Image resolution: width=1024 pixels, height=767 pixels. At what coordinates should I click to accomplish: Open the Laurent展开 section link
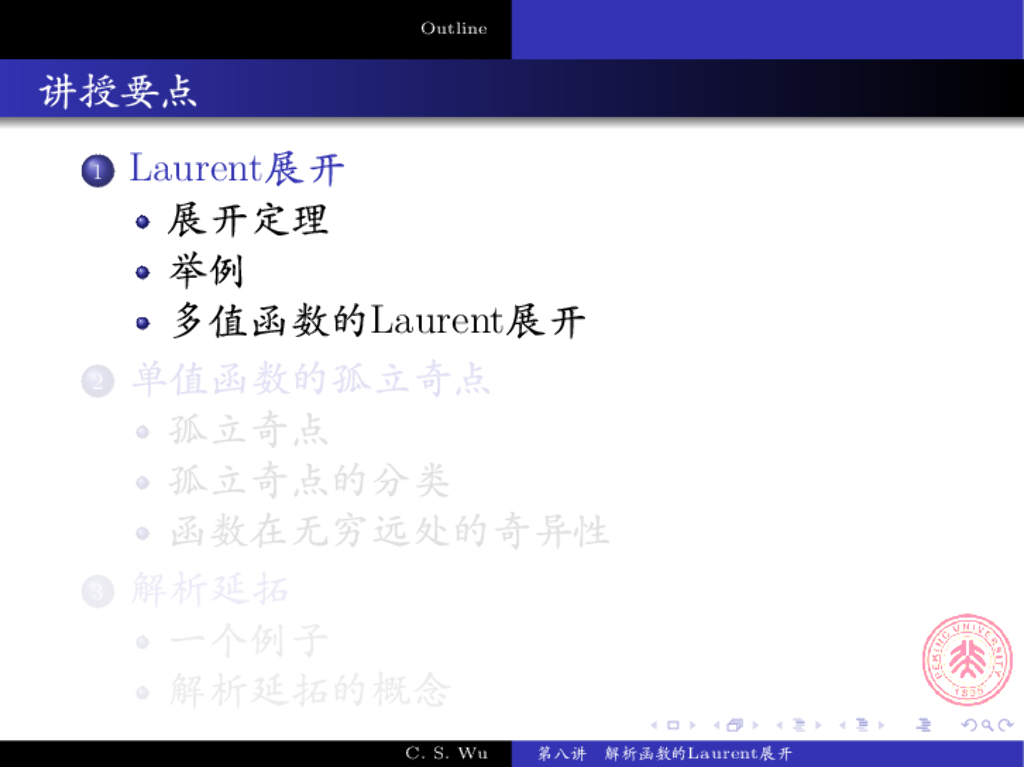[x=236, y=169]
